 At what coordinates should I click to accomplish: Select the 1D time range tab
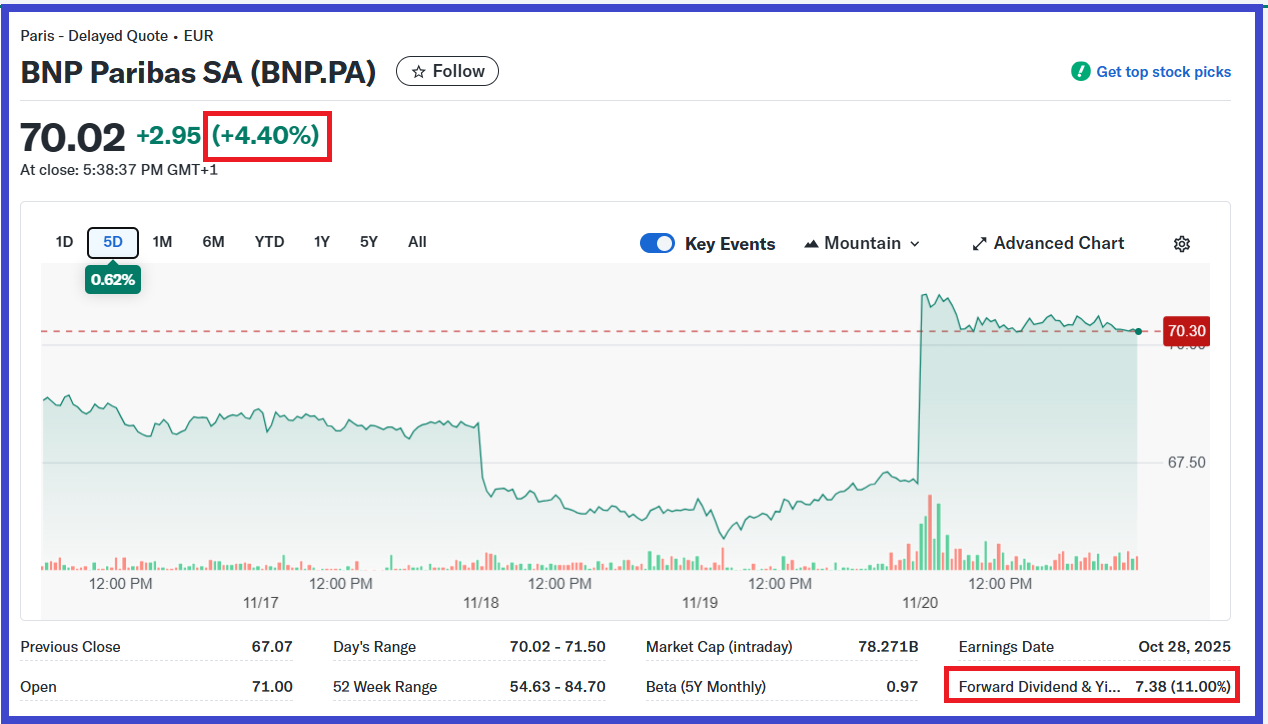point(64,242)
